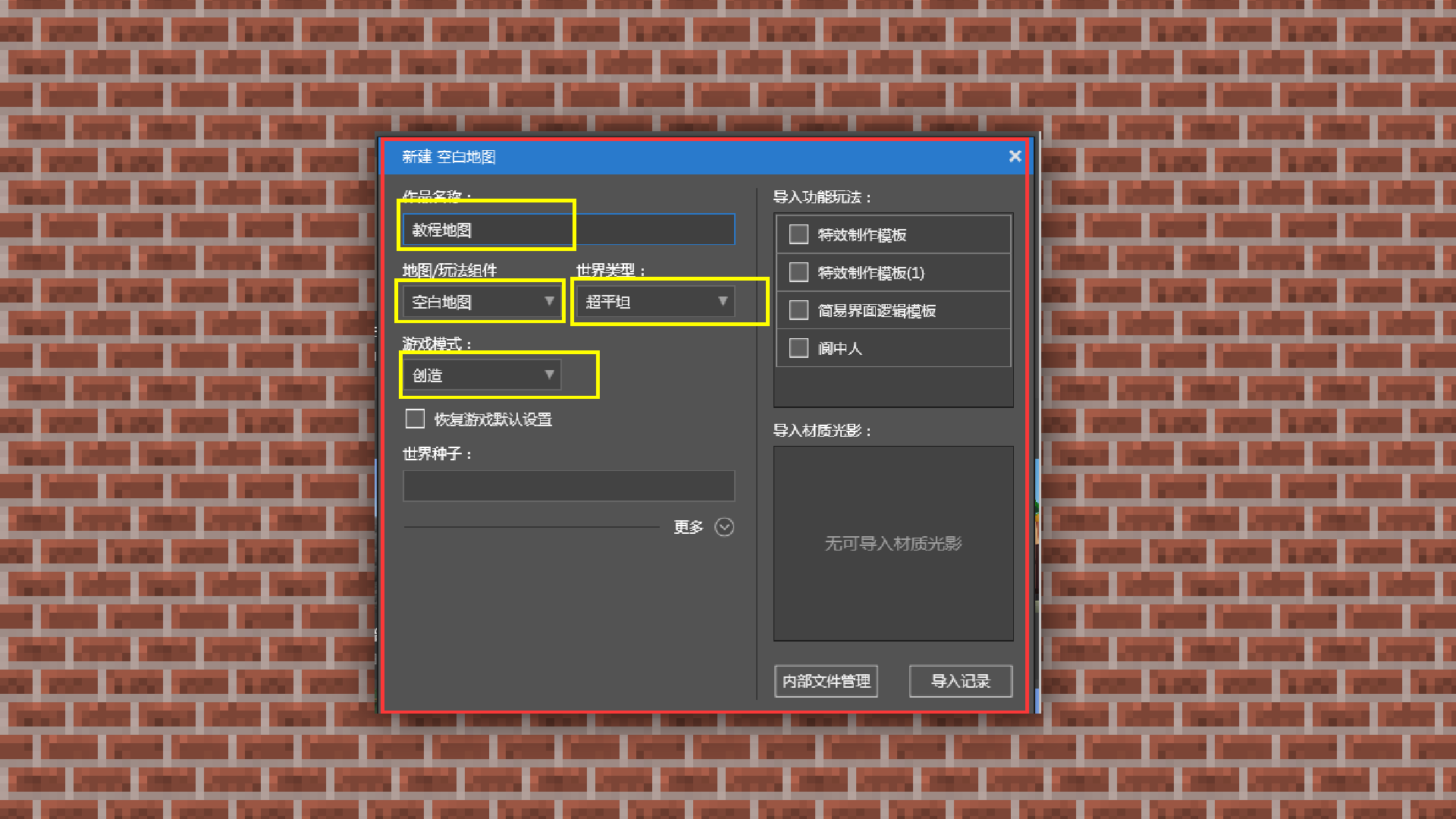Image resolution: width=1456 pixels, height=819 pixels.
Task: Click the 世界类型 label
Action: [x=610, y=270]
